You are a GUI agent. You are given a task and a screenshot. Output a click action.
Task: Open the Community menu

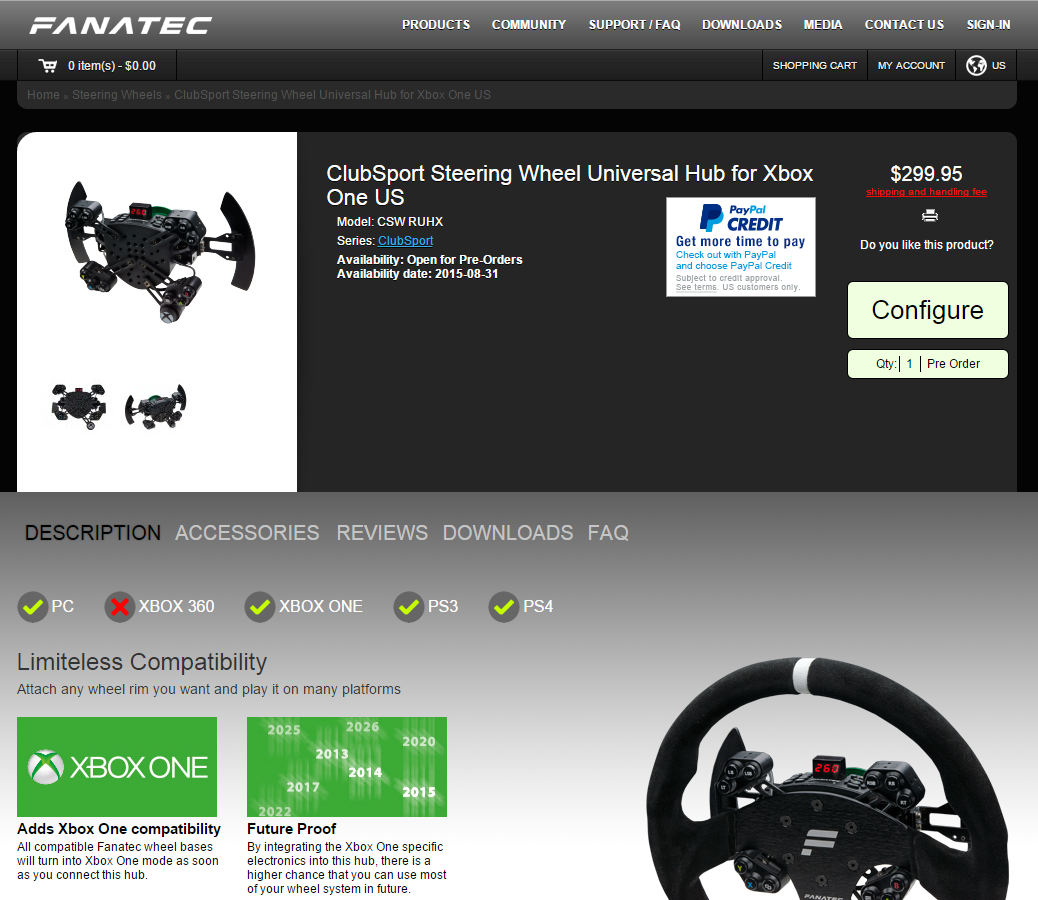pyautogui.click(x=528, y=25)
